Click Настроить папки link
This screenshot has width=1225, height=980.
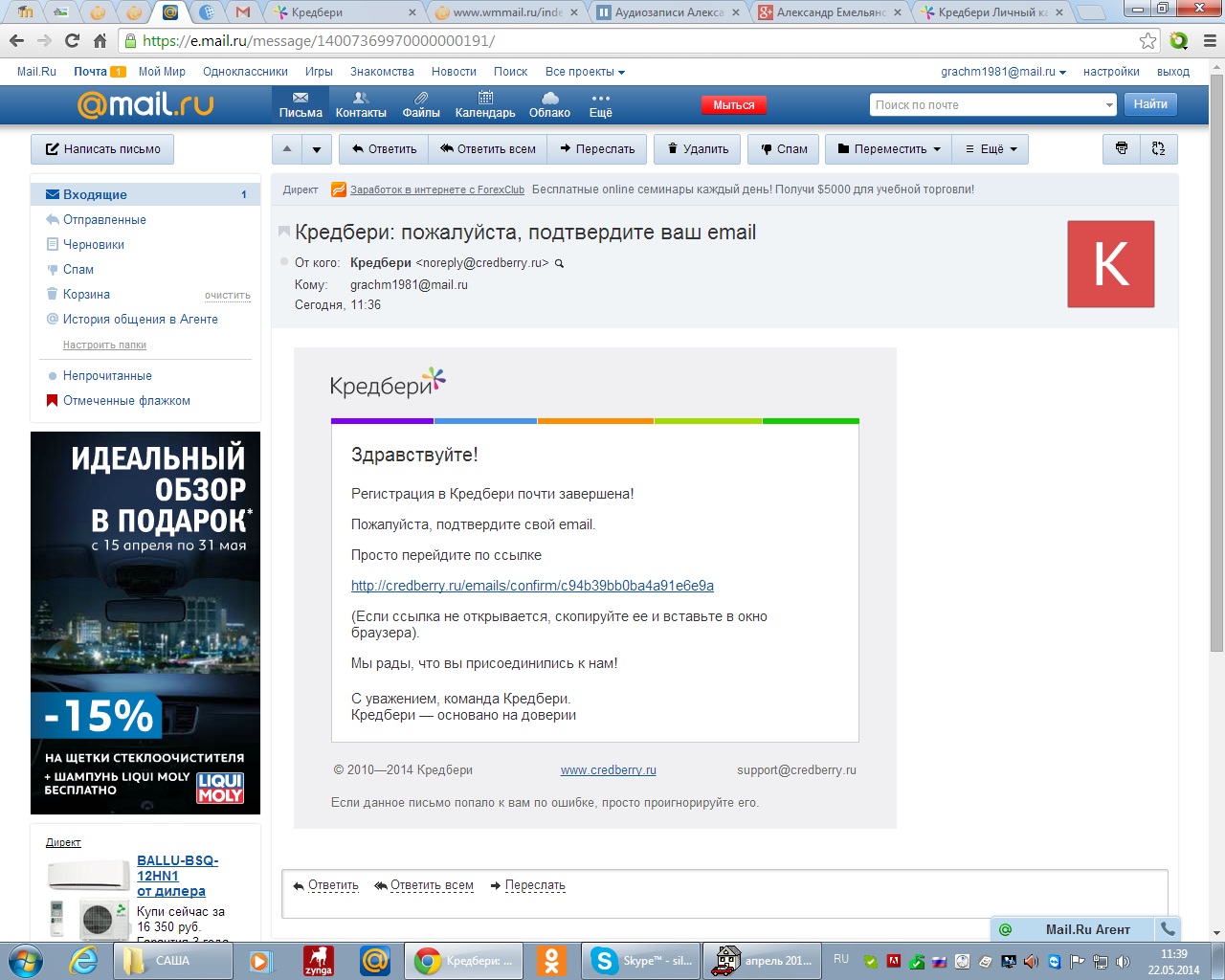pos(104,345)
